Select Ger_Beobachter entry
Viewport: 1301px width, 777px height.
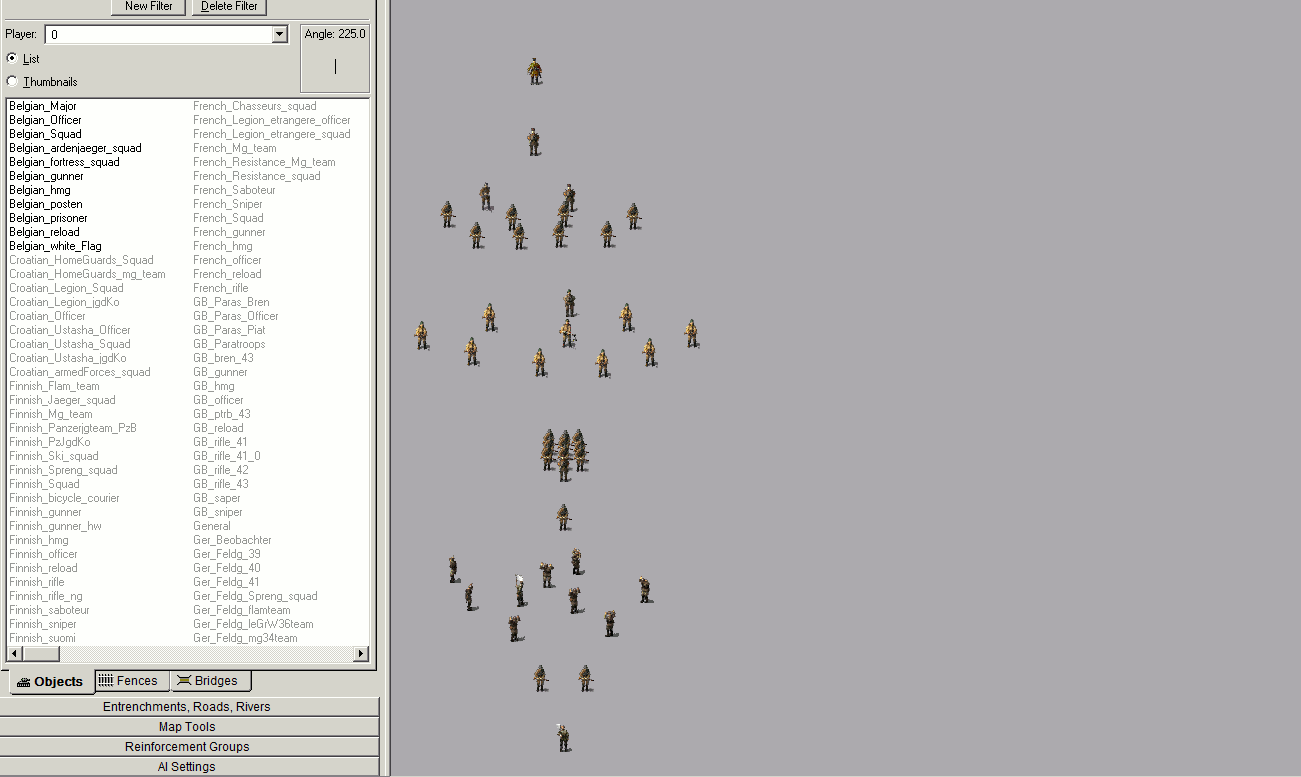pyautogui.click(x=232, y=540)
